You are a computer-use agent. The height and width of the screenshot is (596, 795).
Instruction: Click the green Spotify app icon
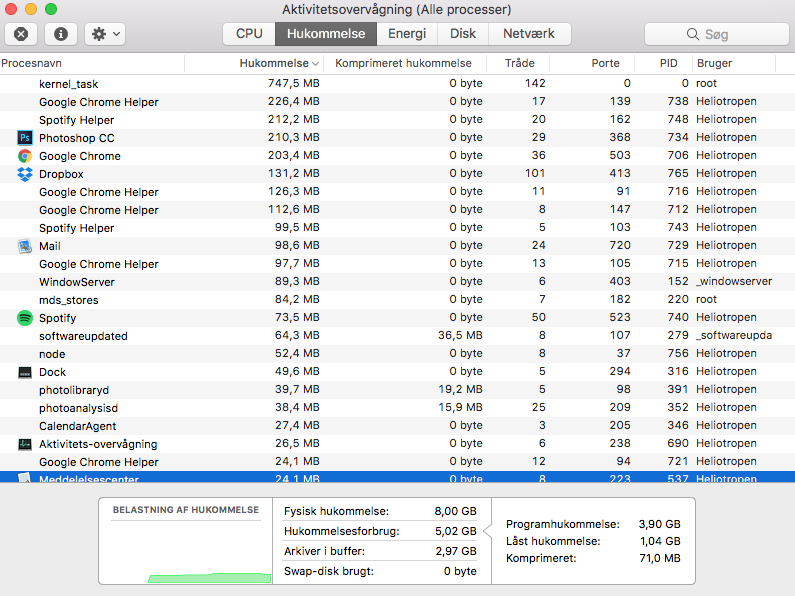click(24, 318)
